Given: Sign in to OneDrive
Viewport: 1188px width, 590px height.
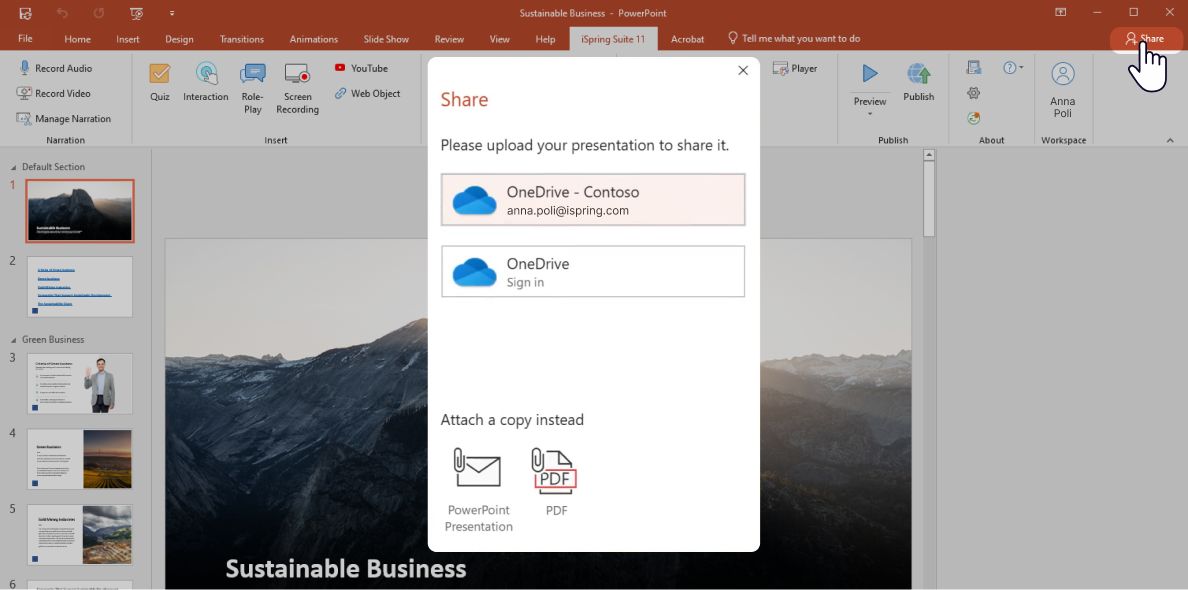Looking at the screenshot, I should [x=593, y=271].
